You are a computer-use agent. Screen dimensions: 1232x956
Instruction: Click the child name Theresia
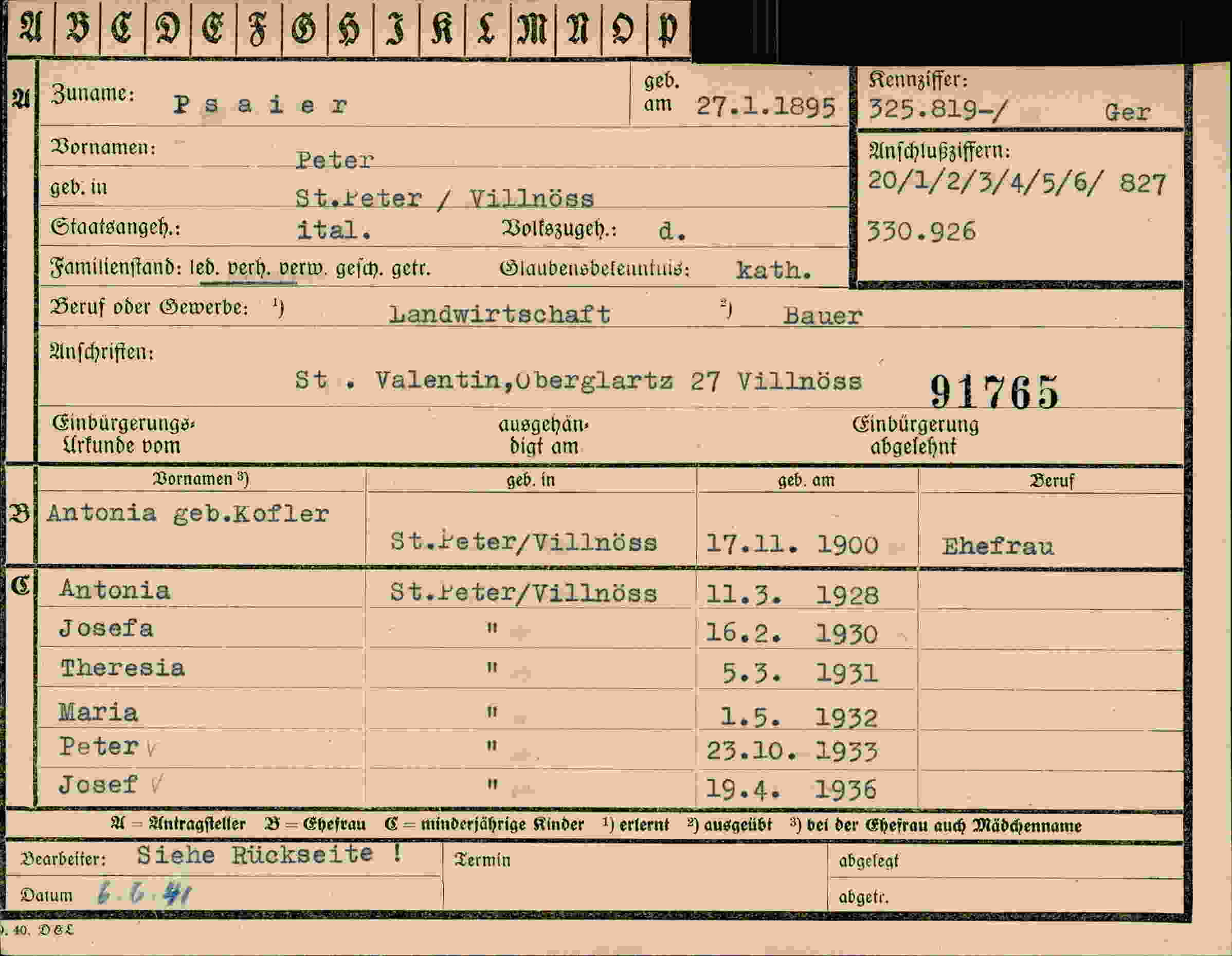point(122,668)
